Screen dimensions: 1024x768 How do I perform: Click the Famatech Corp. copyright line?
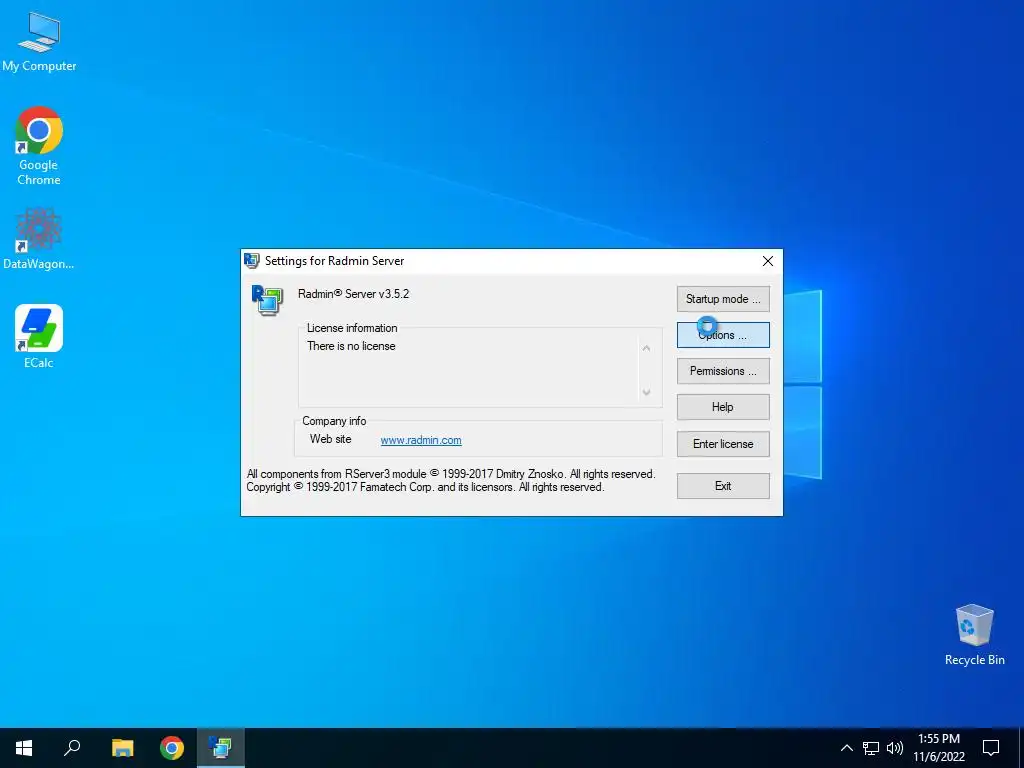click(425, 487)
